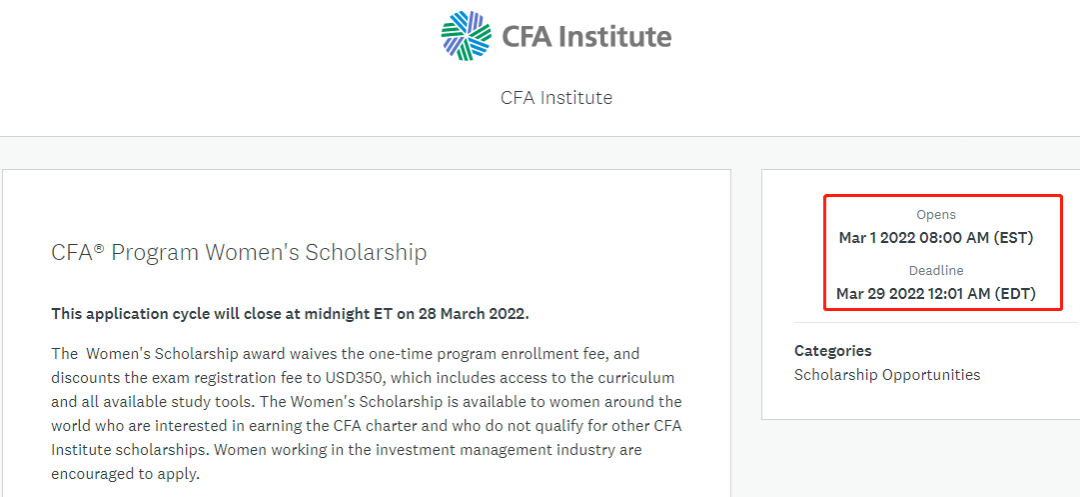Click the bold application cycle closing notice

290,314
